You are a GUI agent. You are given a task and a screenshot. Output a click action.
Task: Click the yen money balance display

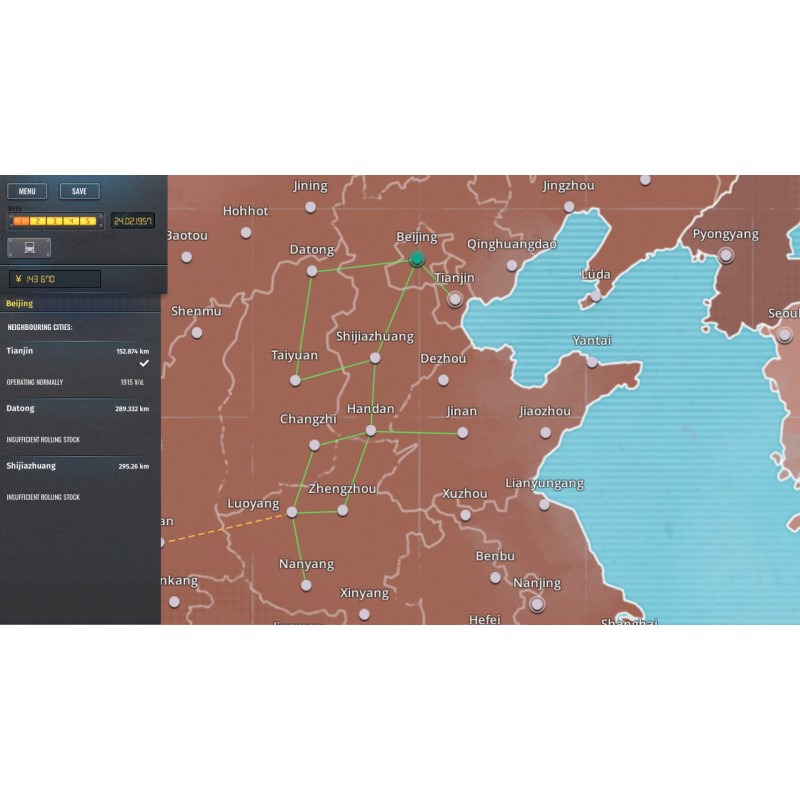(55, 279)
